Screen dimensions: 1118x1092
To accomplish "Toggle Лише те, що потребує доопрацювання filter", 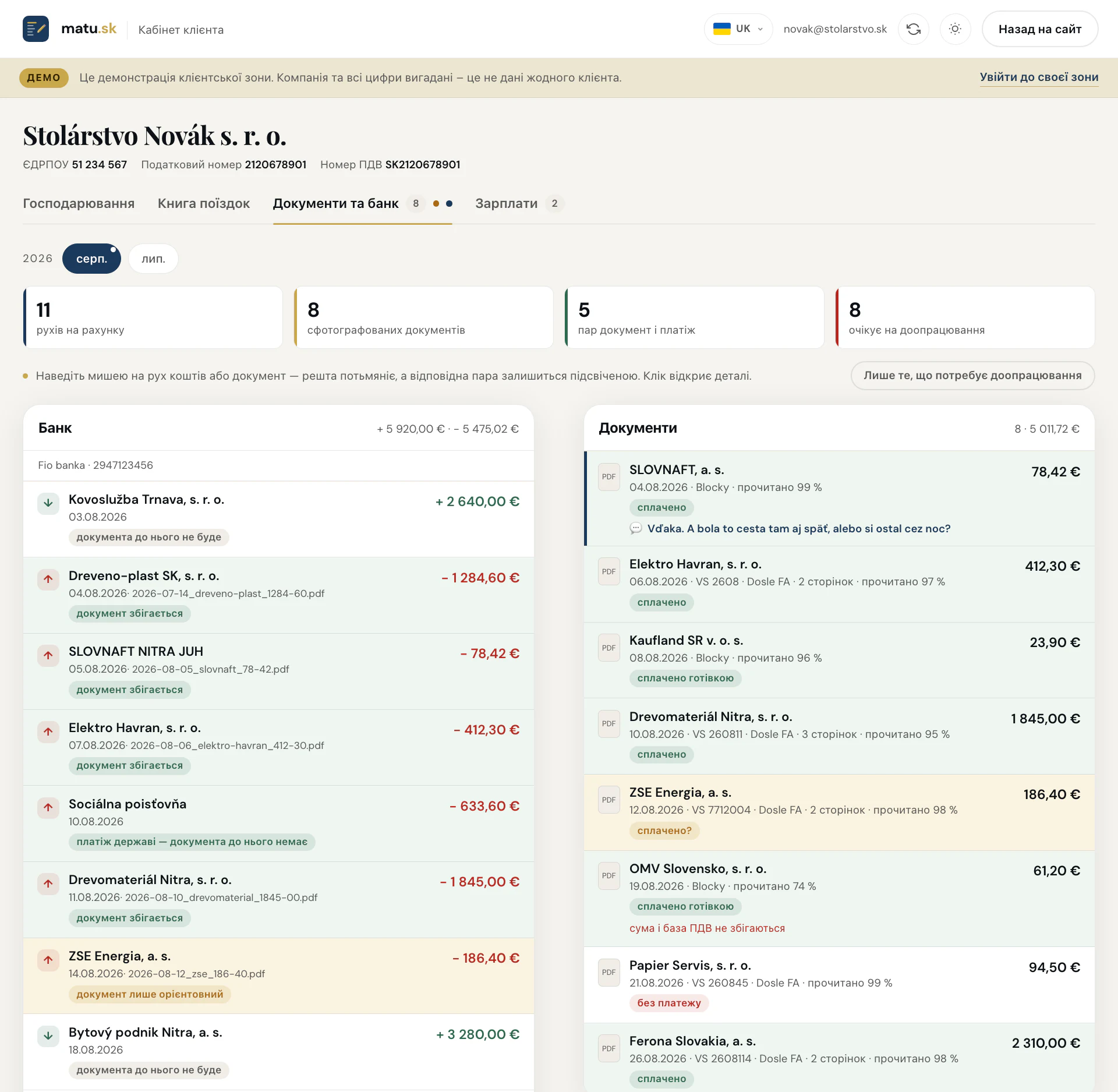I will coord(972,376).
